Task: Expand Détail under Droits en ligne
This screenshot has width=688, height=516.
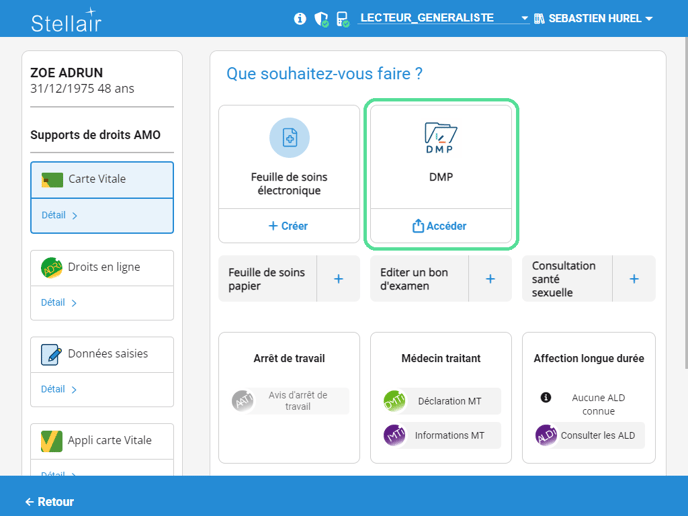Action: (x=59, y=302)
